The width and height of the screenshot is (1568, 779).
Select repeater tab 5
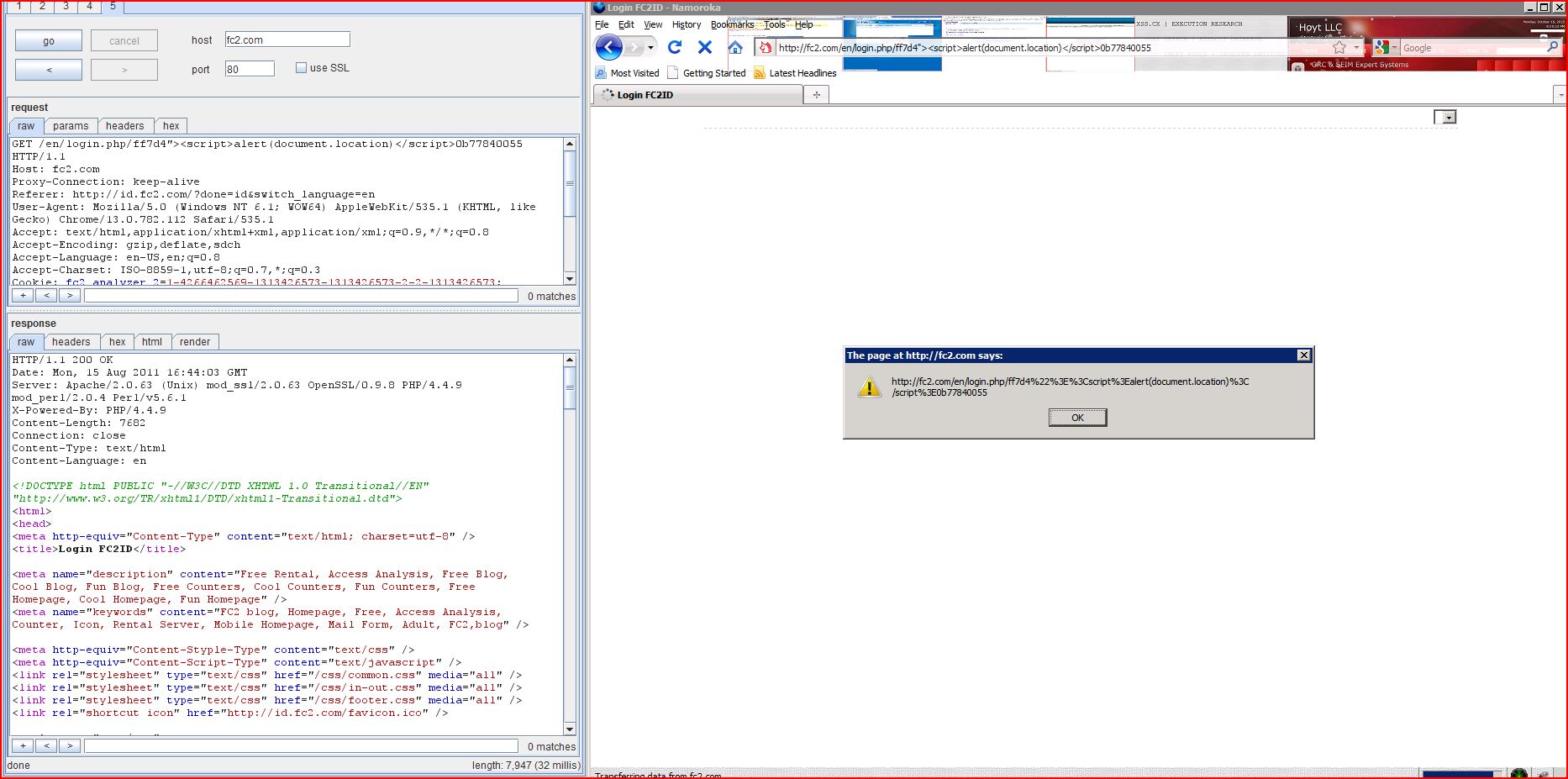click(113, 6)
